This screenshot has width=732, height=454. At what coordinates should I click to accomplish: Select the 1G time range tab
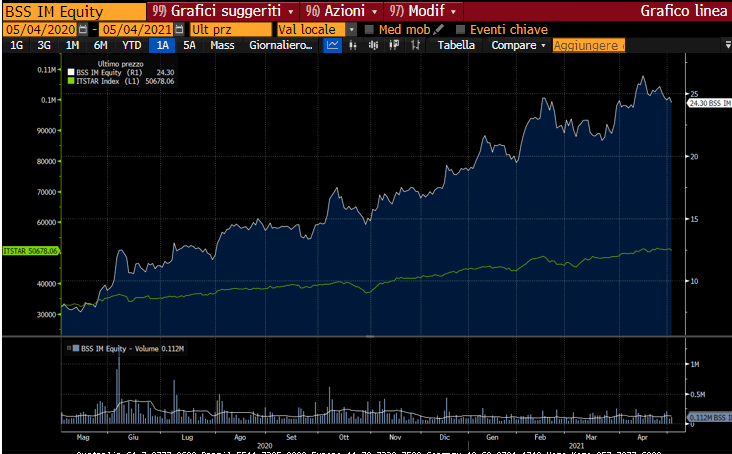pos(16,45)
